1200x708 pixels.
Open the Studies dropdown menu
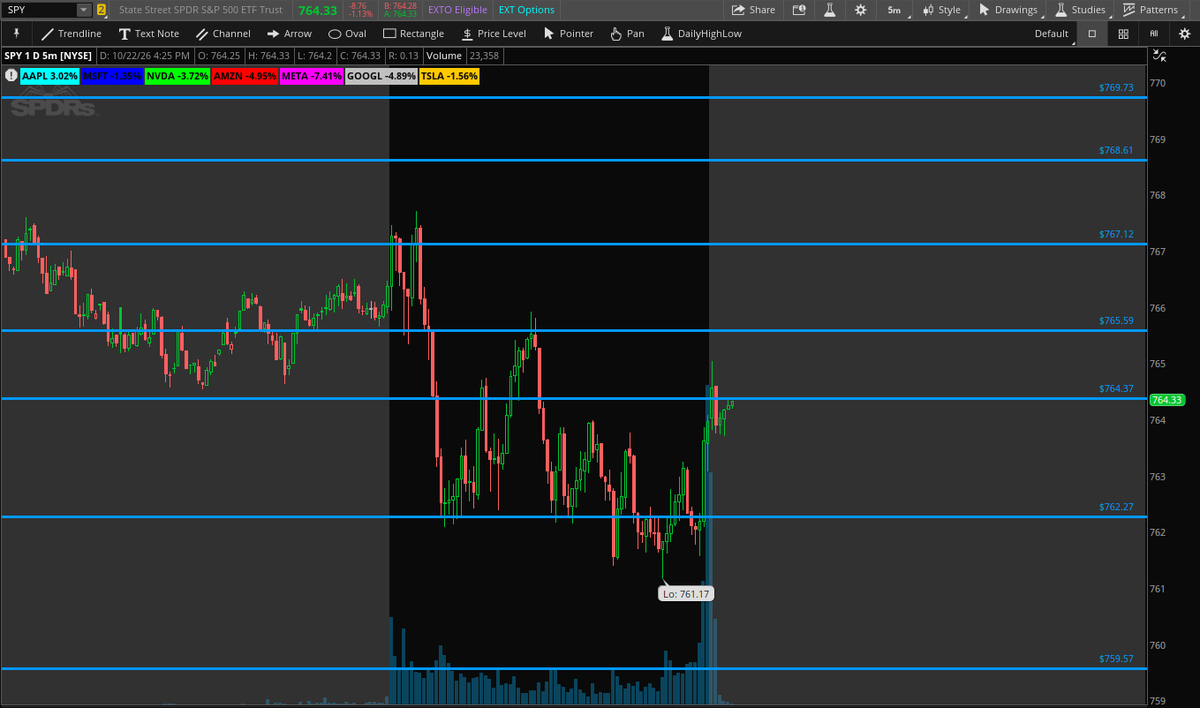coord(1080,10)
